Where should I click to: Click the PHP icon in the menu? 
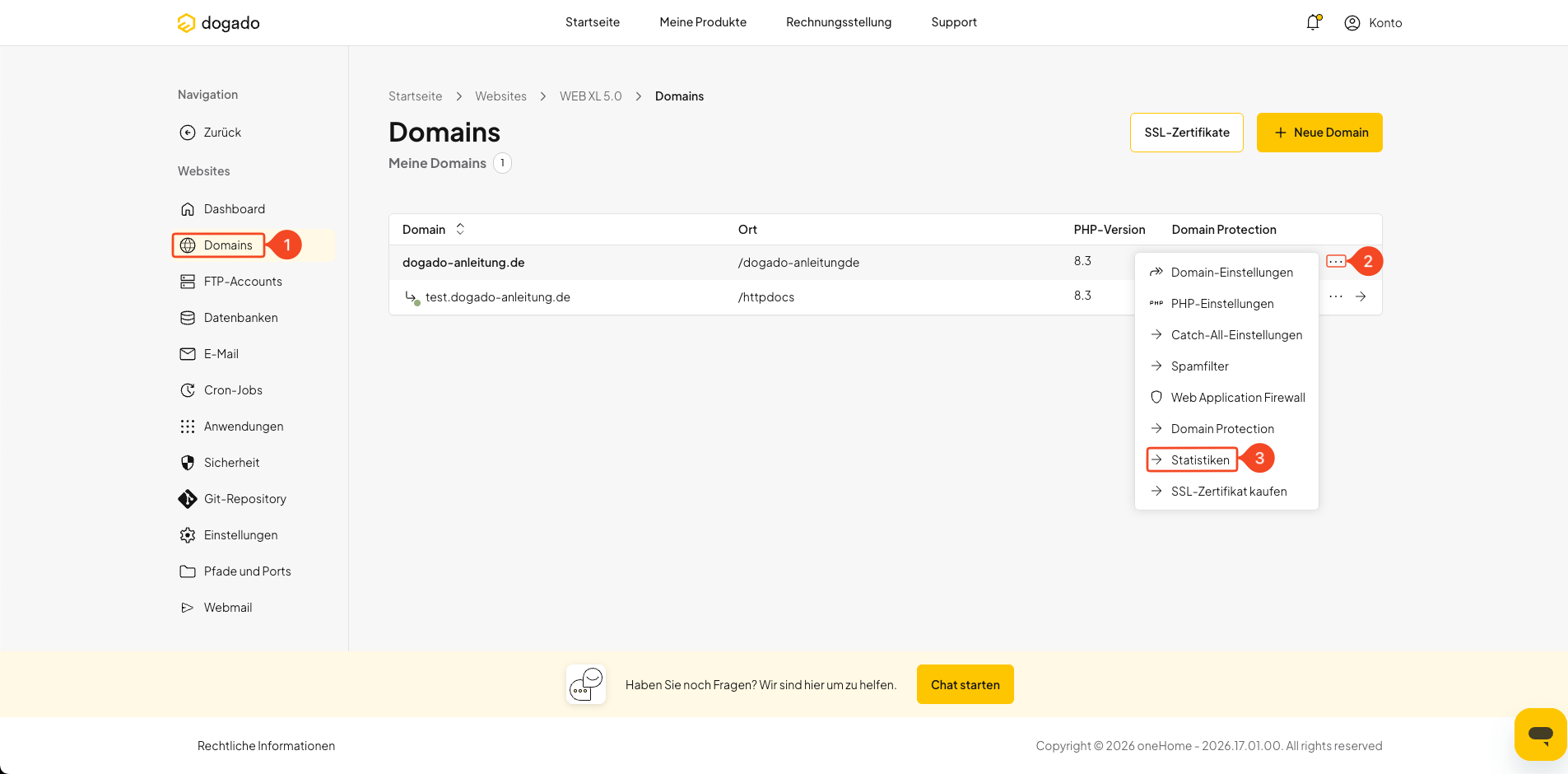1156,304
